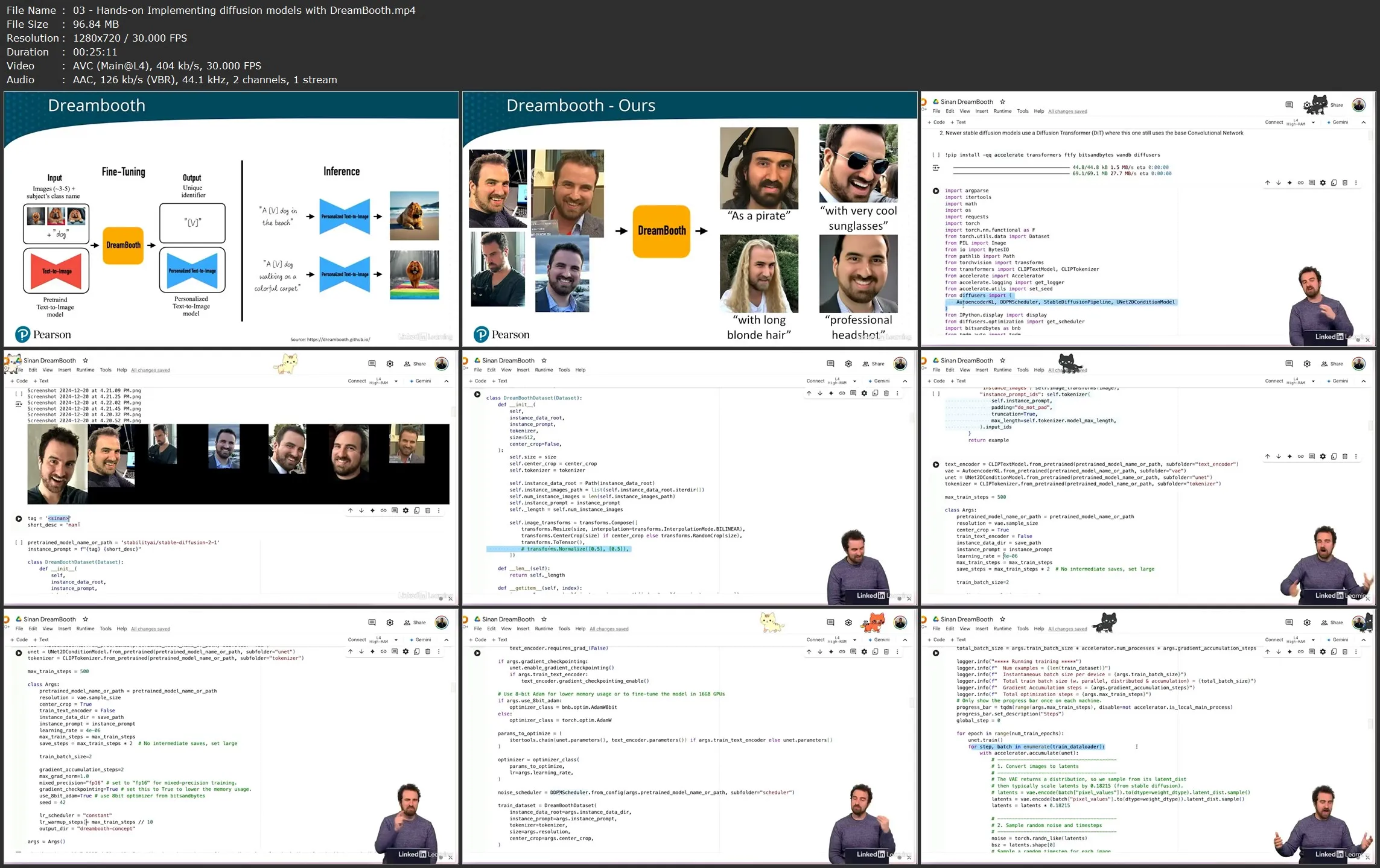Click Share in face-screenshots notebook header
1380x868 pixels.
(415, 364)
